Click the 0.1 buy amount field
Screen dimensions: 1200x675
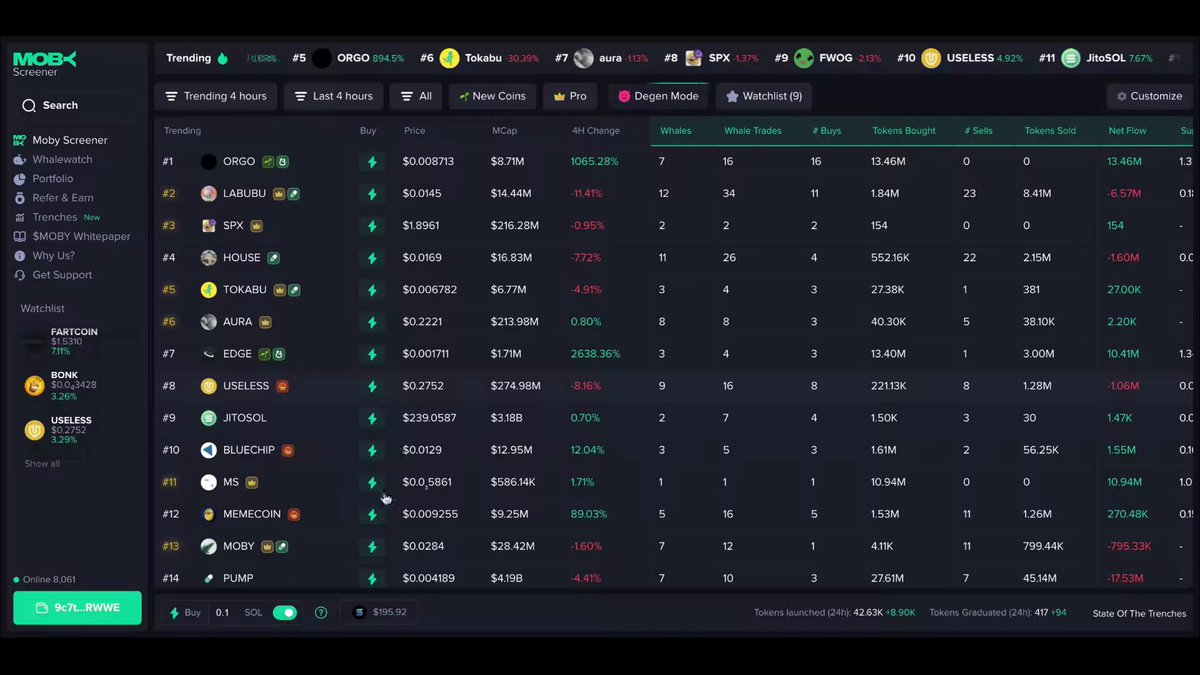[222, 613]
